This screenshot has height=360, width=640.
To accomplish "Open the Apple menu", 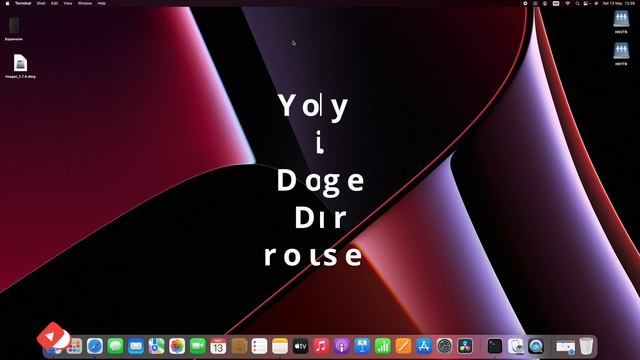I will click(7, 3).
